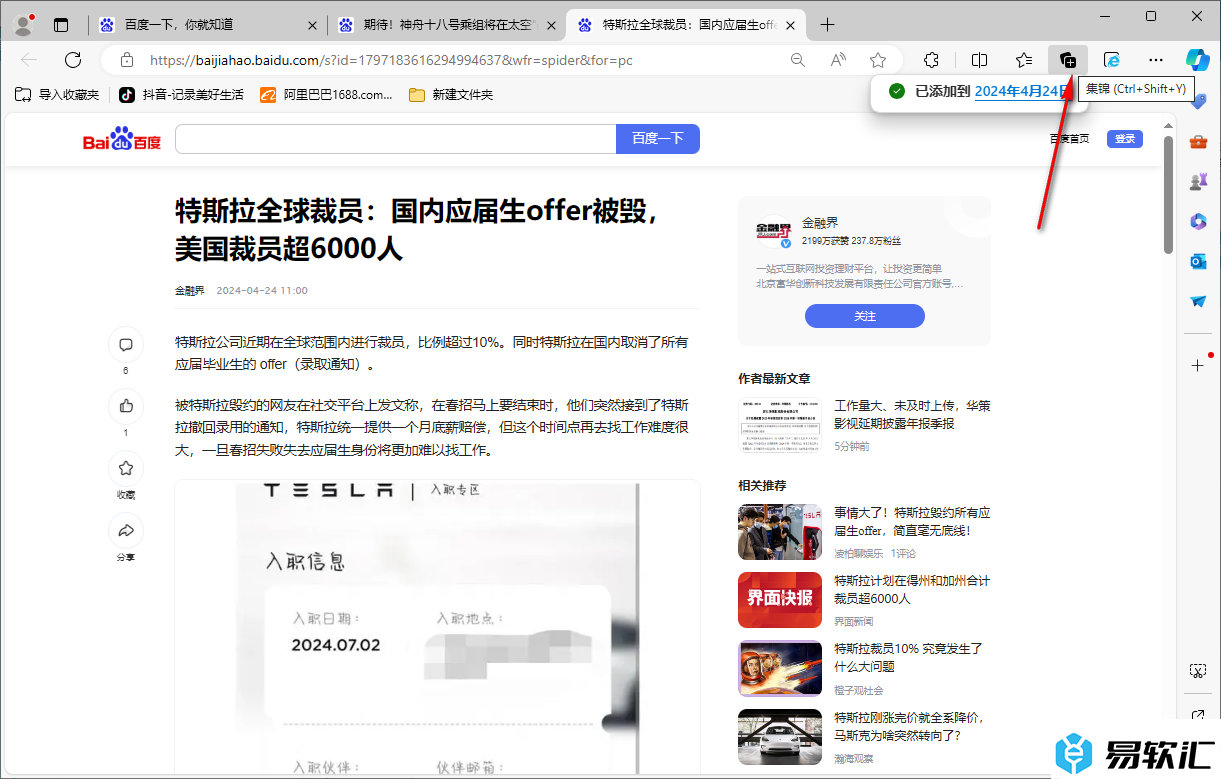Open the Games sidebar icon
This screenshot has width=1221, height=779.
coord(1198,182)
